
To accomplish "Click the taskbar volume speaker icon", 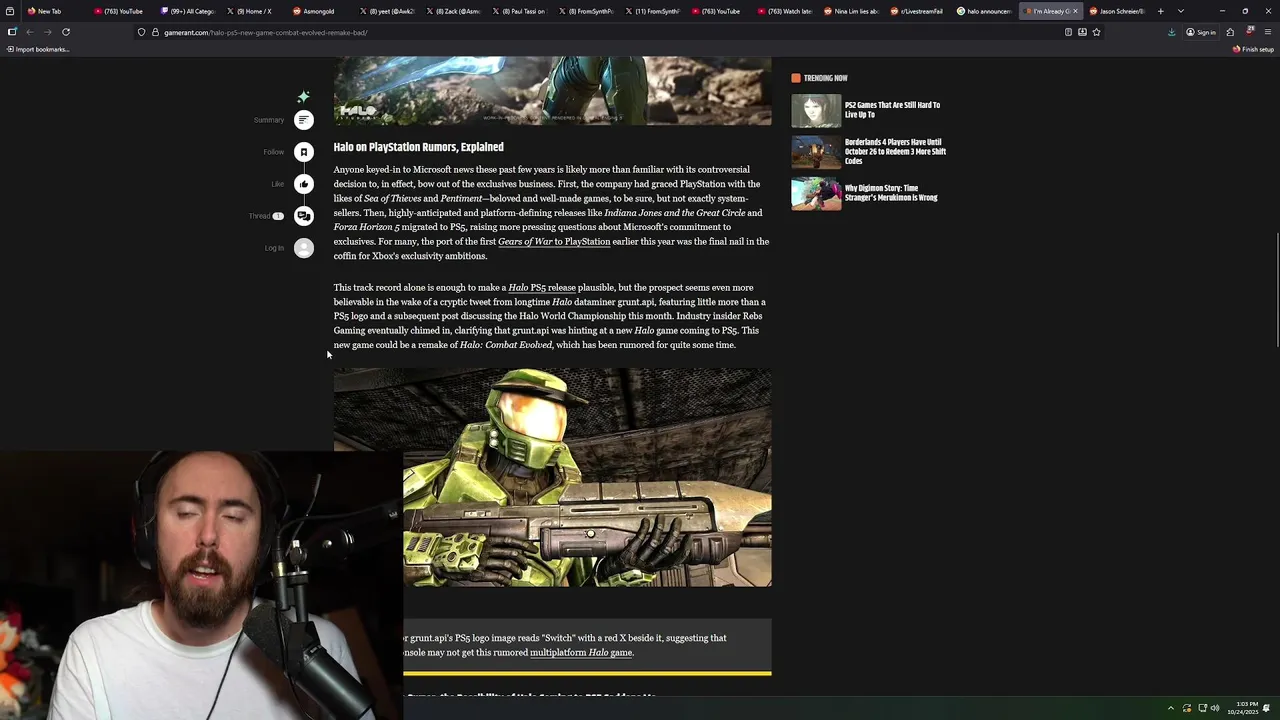I will click(1215, 708).
